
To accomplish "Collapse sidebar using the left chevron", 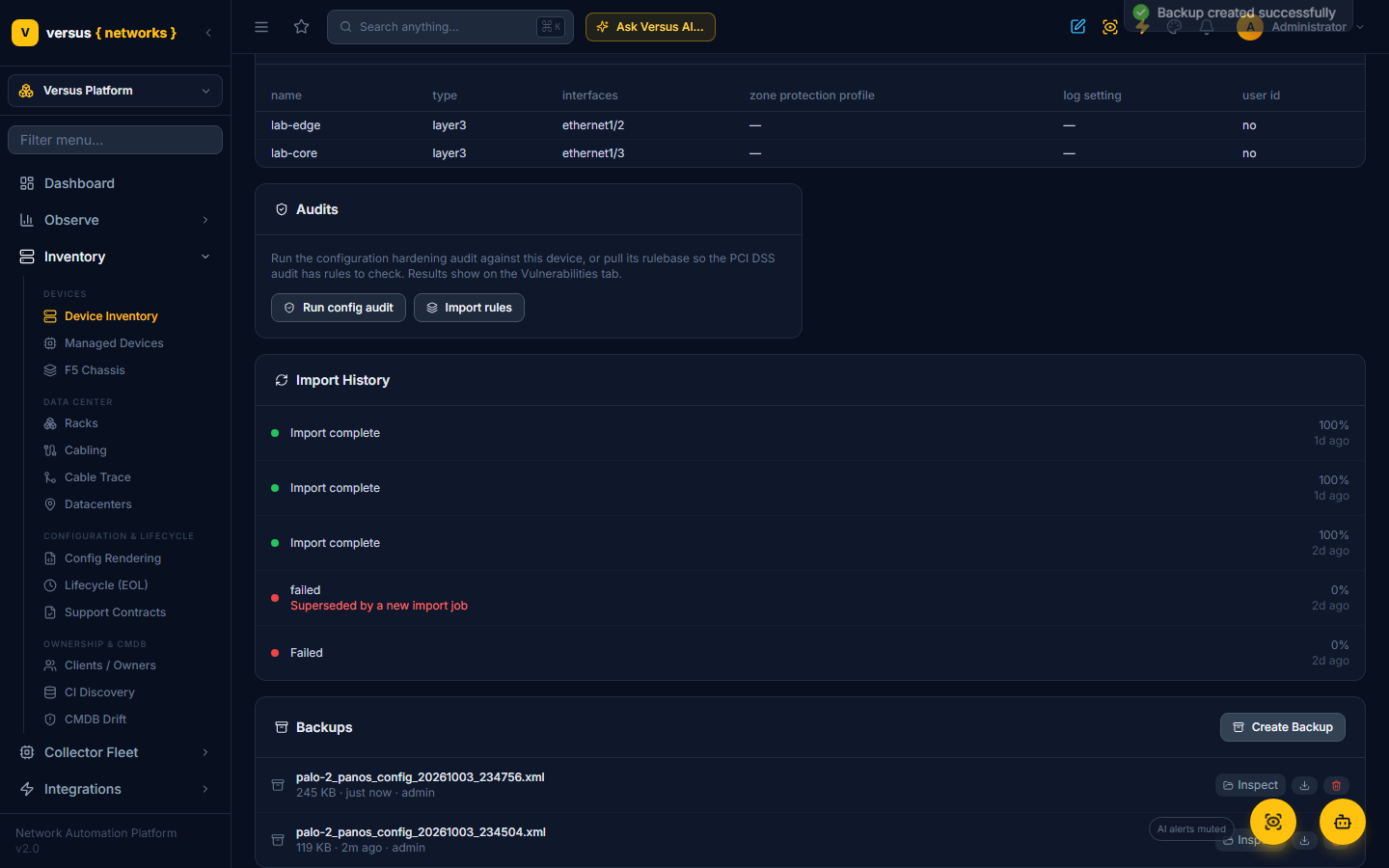I will (x=208, y=33).
